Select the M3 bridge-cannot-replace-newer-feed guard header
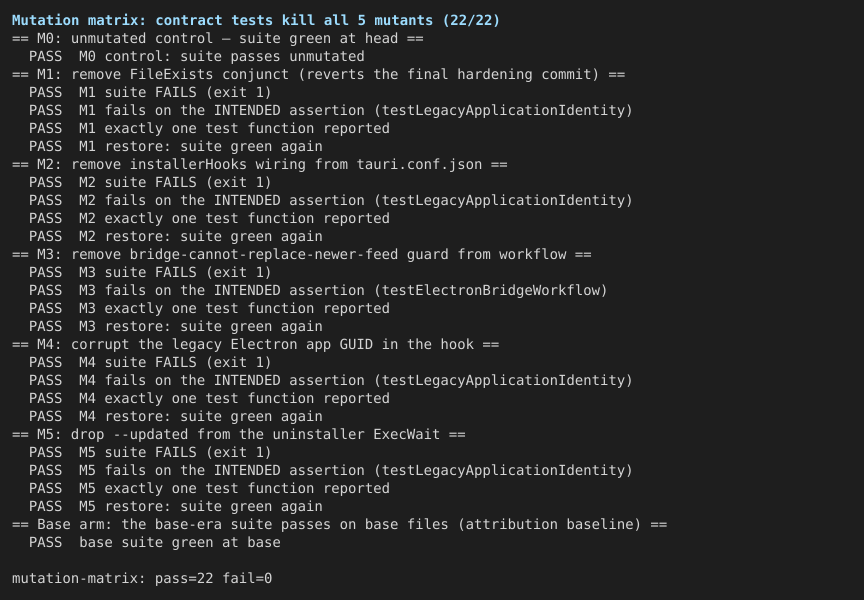Viewport: 864px width, 600px height. pyautogui.click(x=301, y=255)
